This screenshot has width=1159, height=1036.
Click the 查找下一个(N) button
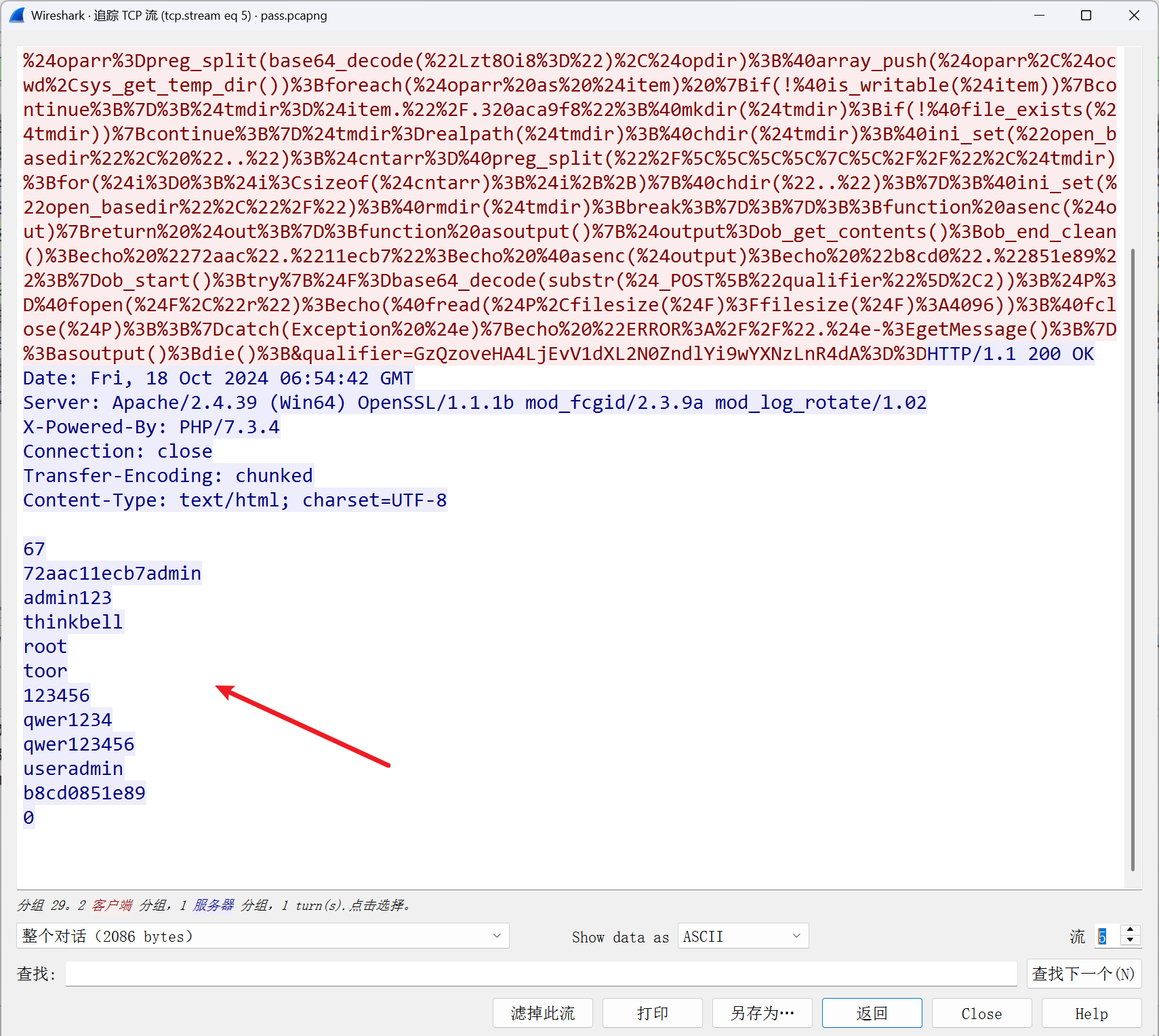point(1084,974)
